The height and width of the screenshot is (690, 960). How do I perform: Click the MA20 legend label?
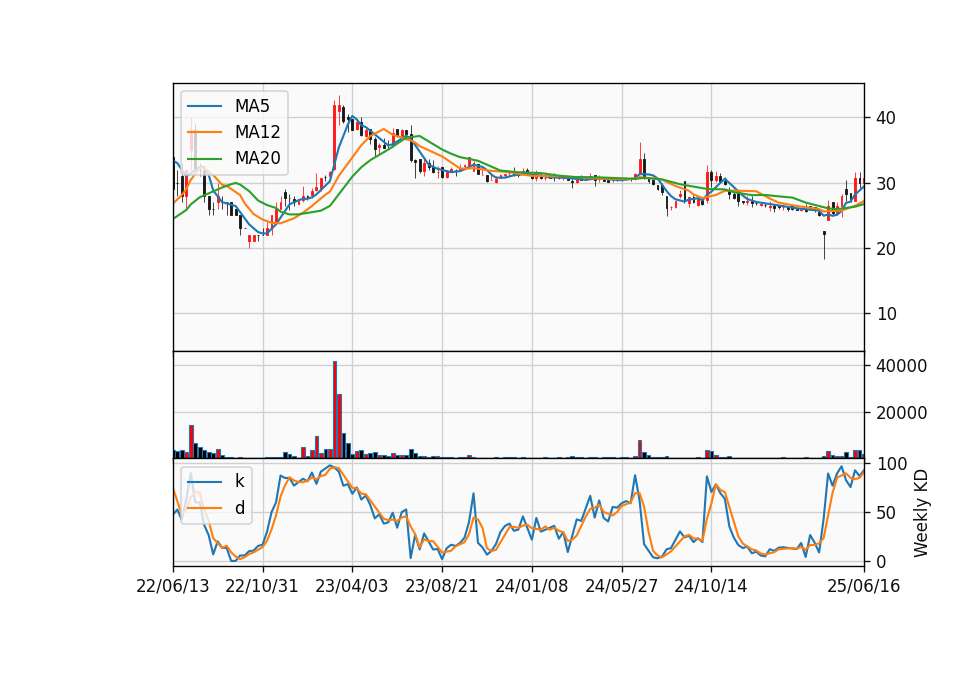257,158
